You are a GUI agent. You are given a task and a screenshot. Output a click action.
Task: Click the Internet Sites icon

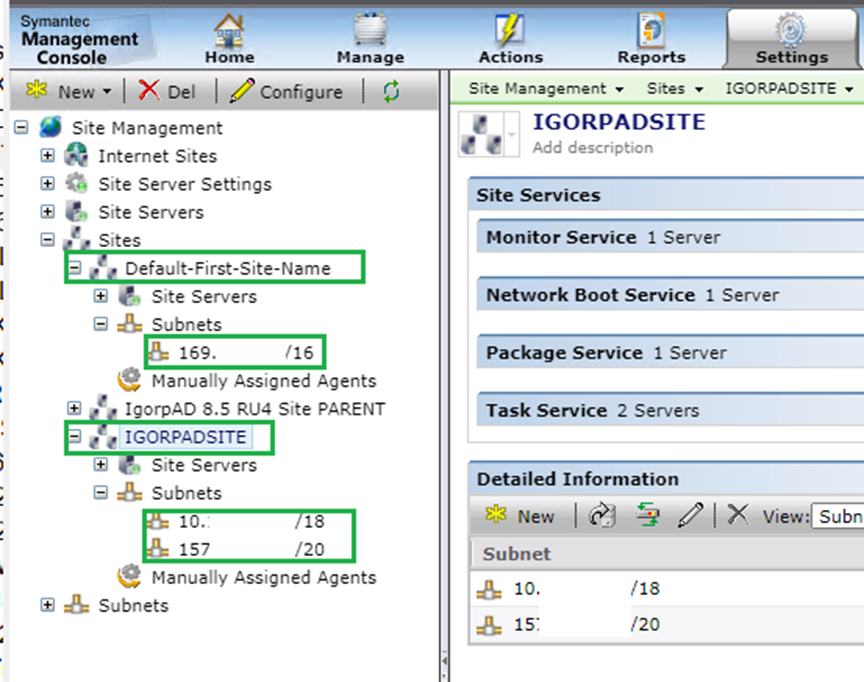(x=76, y=155)
